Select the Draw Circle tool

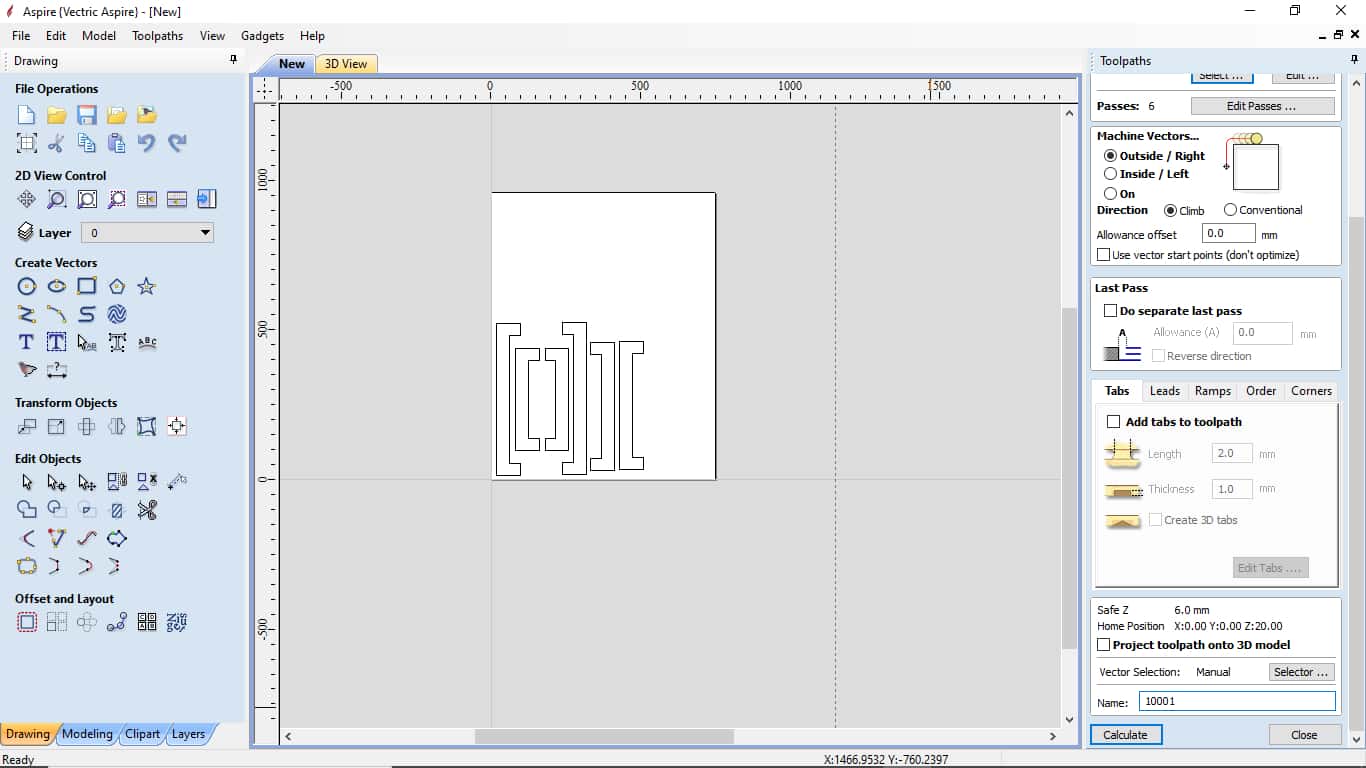point(27,286)
